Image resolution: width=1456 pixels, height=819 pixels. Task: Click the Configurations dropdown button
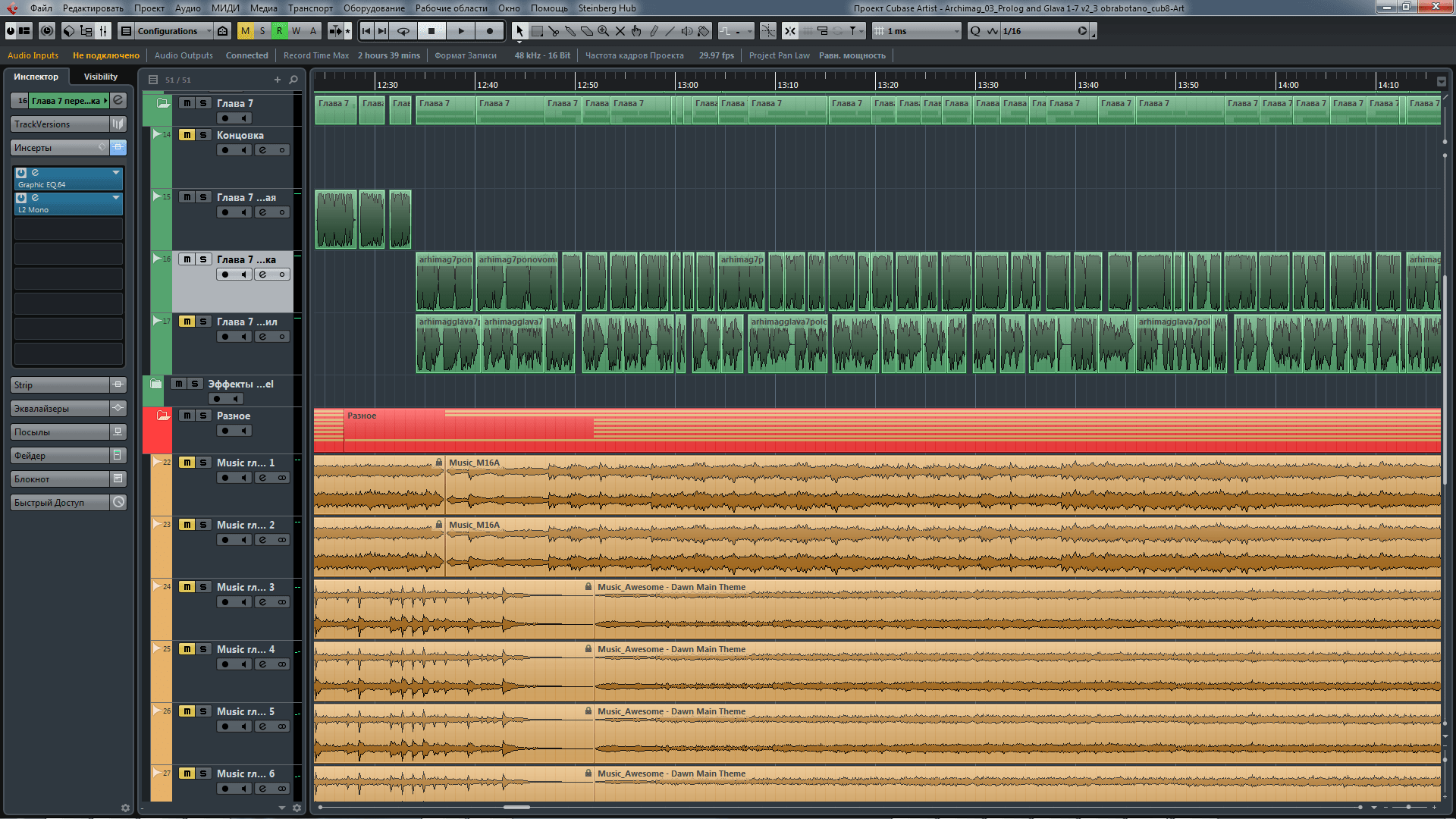coord(171,31)
